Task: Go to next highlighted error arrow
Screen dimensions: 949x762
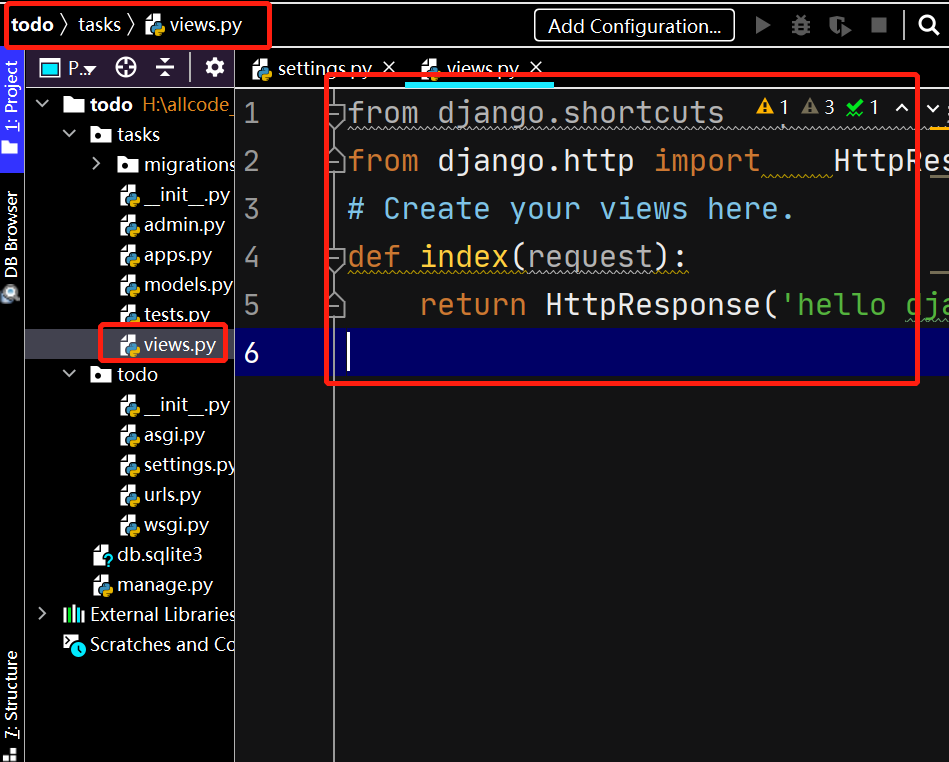Action: 933,108
